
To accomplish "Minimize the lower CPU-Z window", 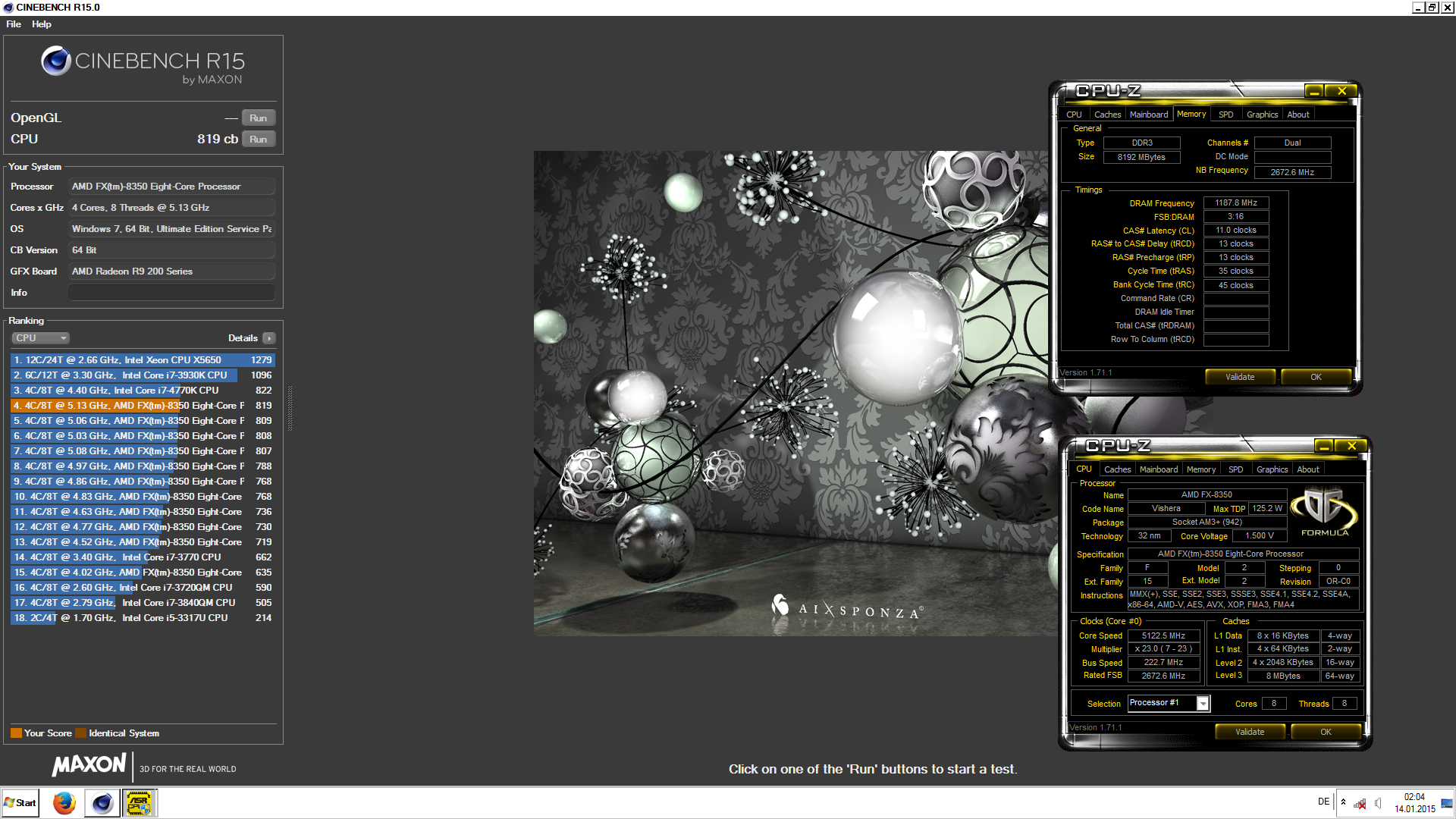I will tap(1324, 446).
